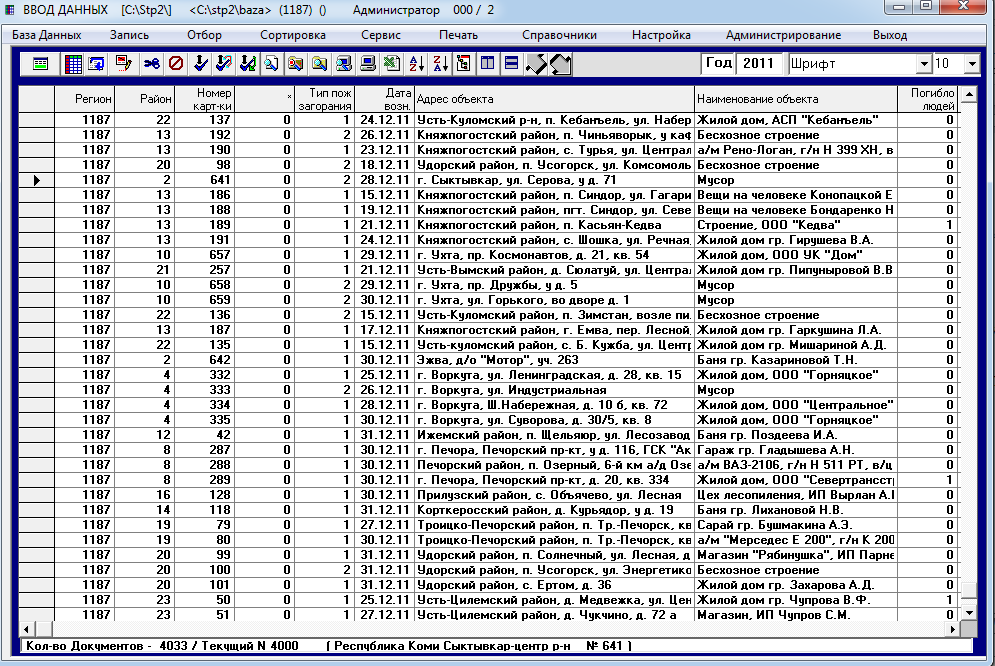Click the Регион column header

pos(84,99)
